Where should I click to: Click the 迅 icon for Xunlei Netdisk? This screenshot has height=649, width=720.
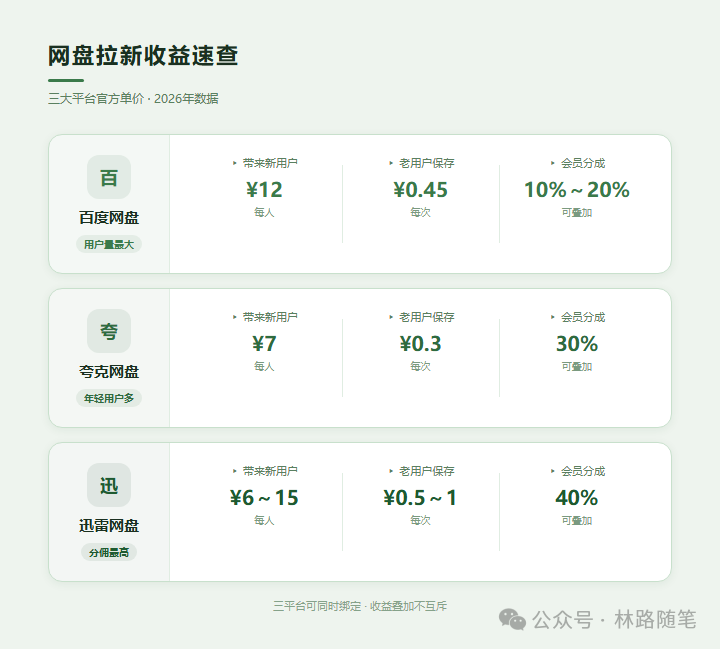[x=109, y=485]
